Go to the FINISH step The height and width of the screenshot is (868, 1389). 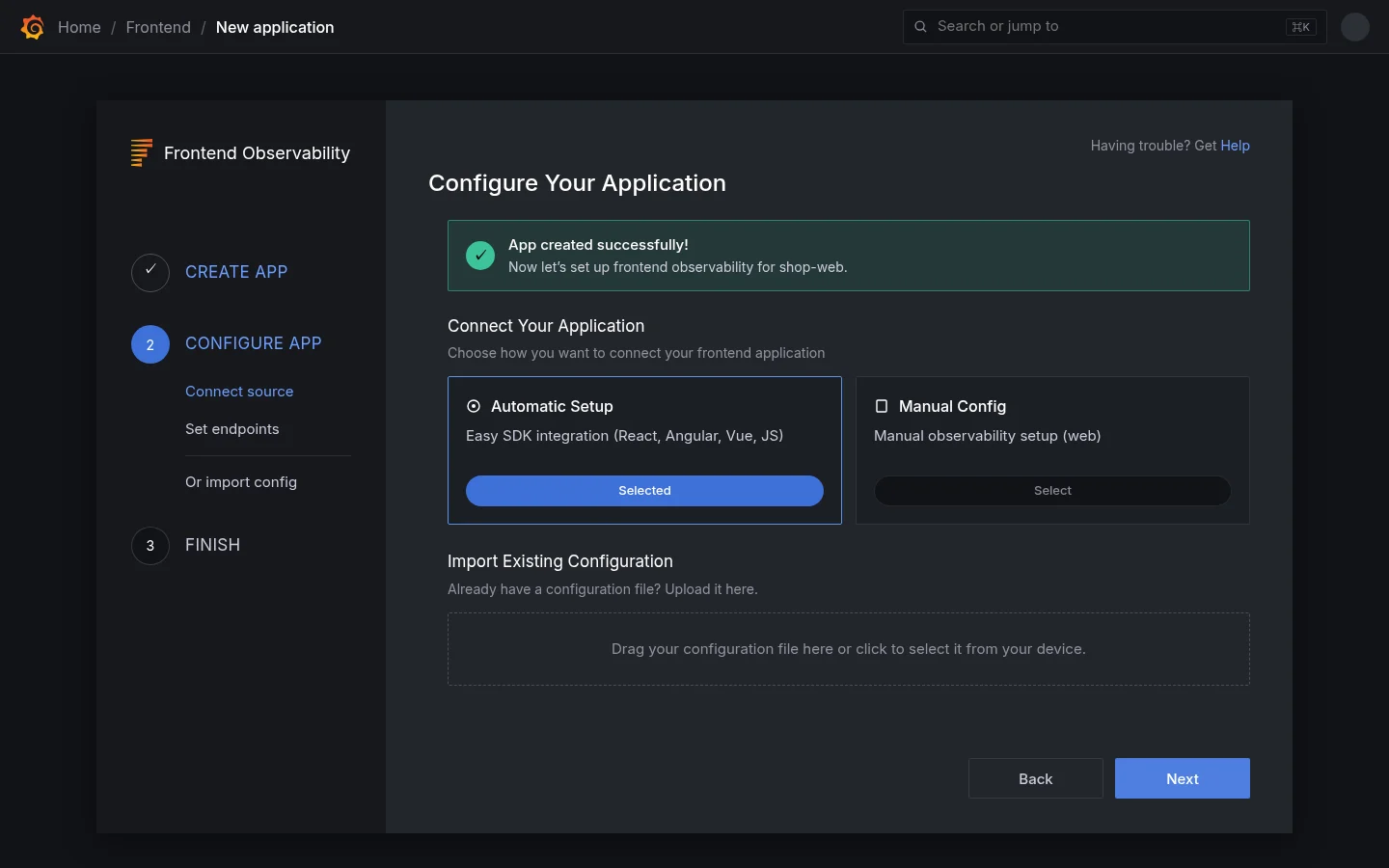(x=213, y=545)
